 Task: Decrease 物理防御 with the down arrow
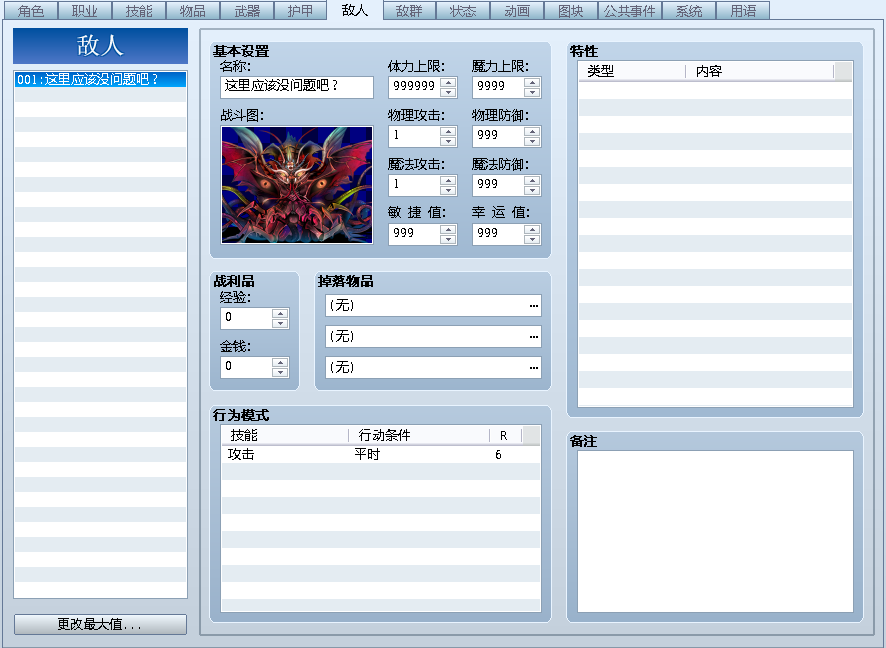point(532,141)
